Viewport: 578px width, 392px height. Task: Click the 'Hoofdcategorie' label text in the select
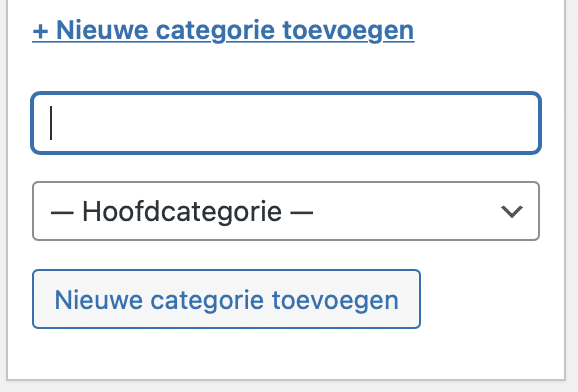pyautogui.click(x=182, y=212)
